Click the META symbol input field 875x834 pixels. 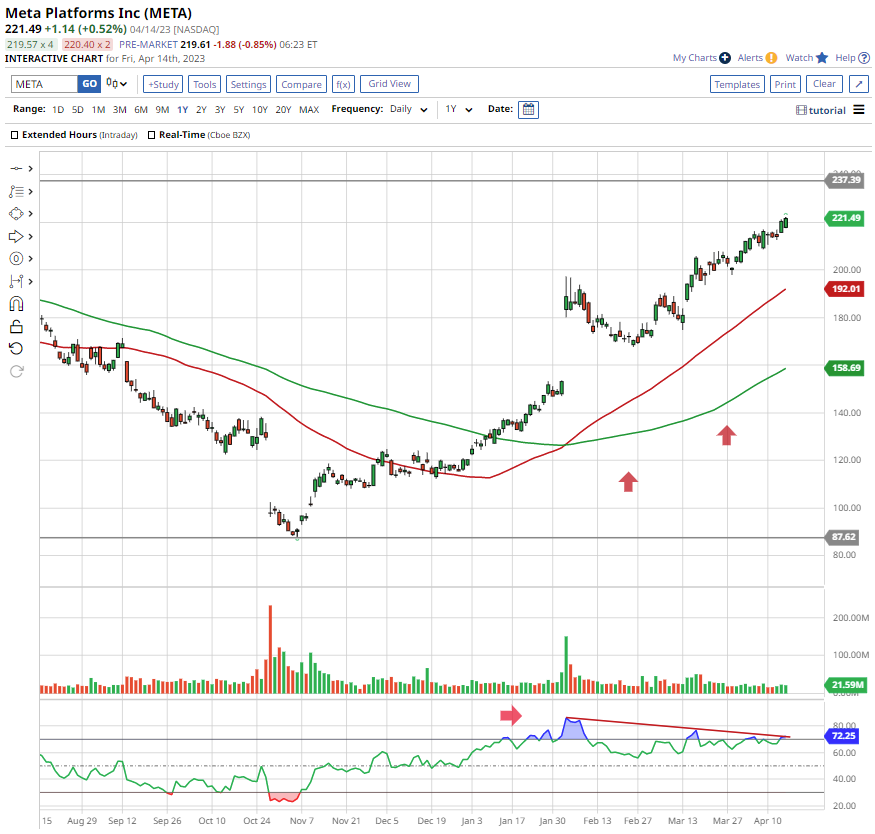pyautogui.click(x=44, y=84)
